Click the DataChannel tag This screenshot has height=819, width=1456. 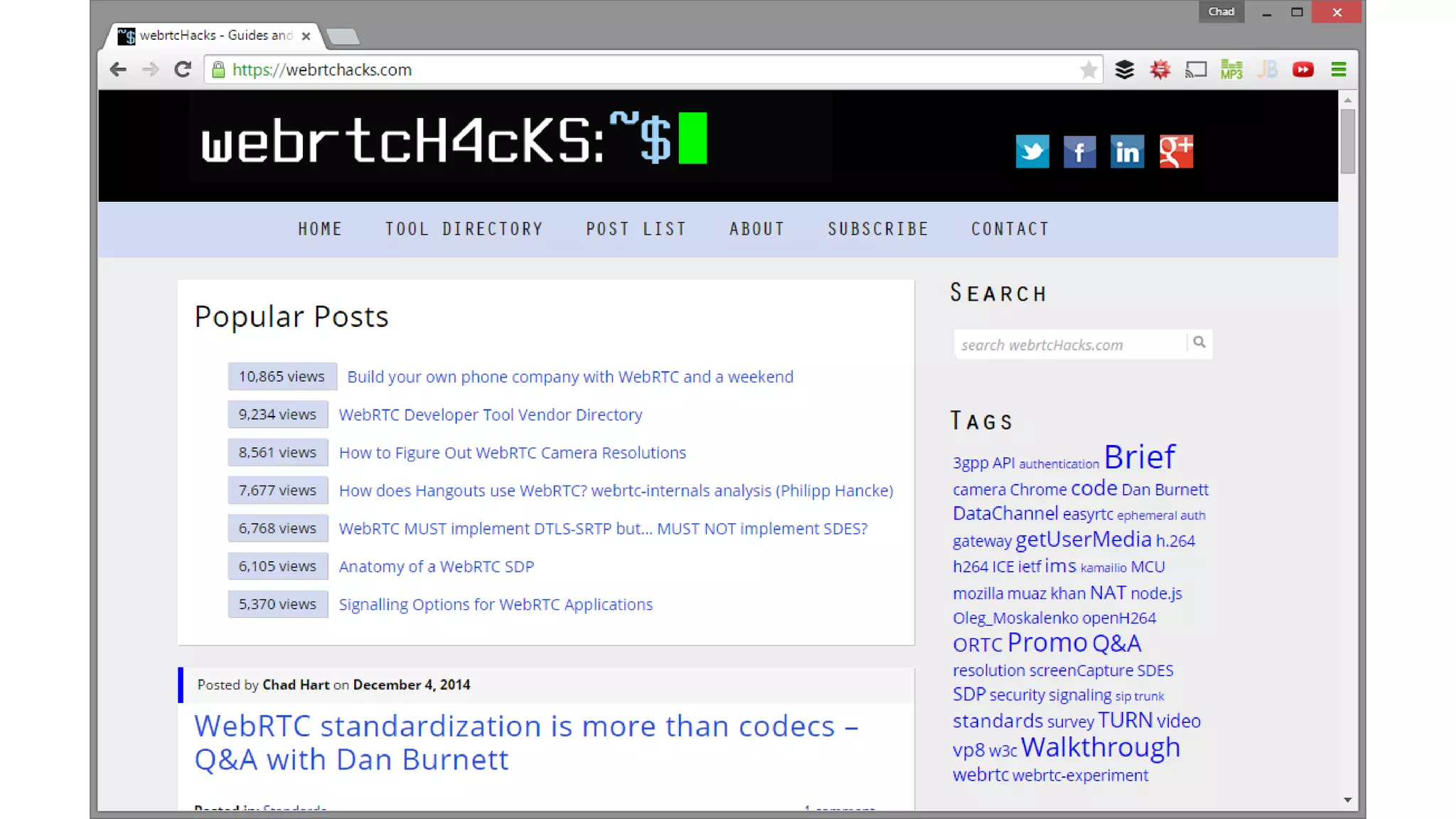point(1005,513)
